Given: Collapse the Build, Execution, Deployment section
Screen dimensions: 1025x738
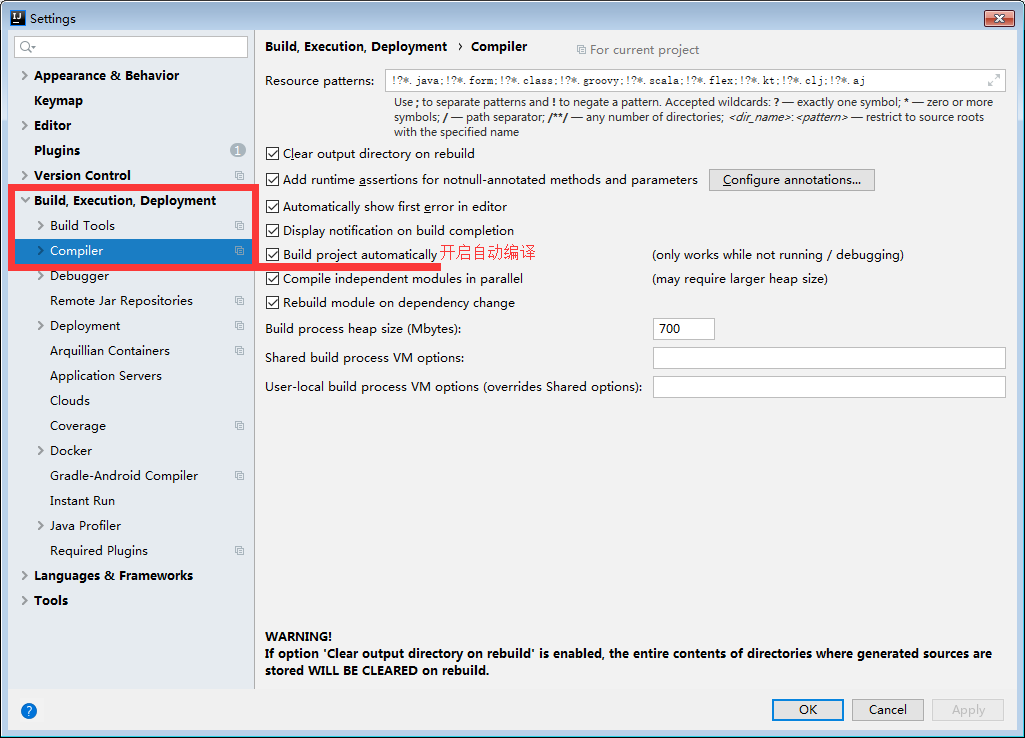Looking at the screenshot, I should tap(25, 201).
